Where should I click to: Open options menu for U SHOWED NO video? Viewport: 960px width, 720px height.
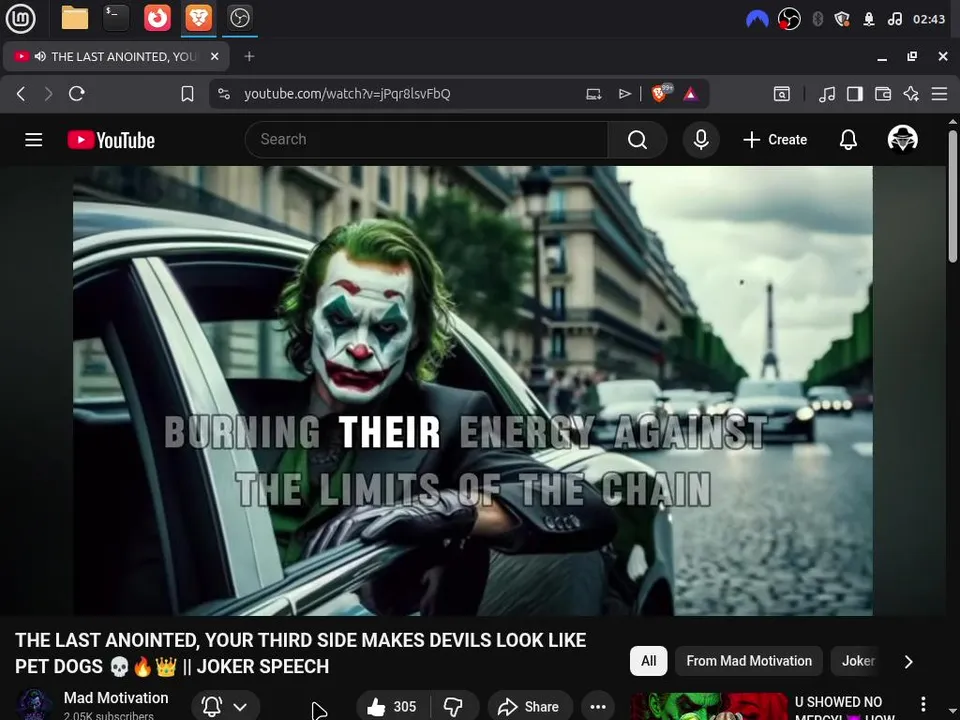(x=923, y=704)
